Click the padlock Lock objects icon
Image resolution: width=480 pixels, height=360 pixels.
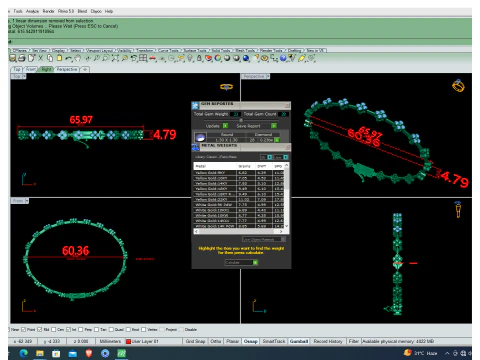pyautogui.click(x=199, y=58)
